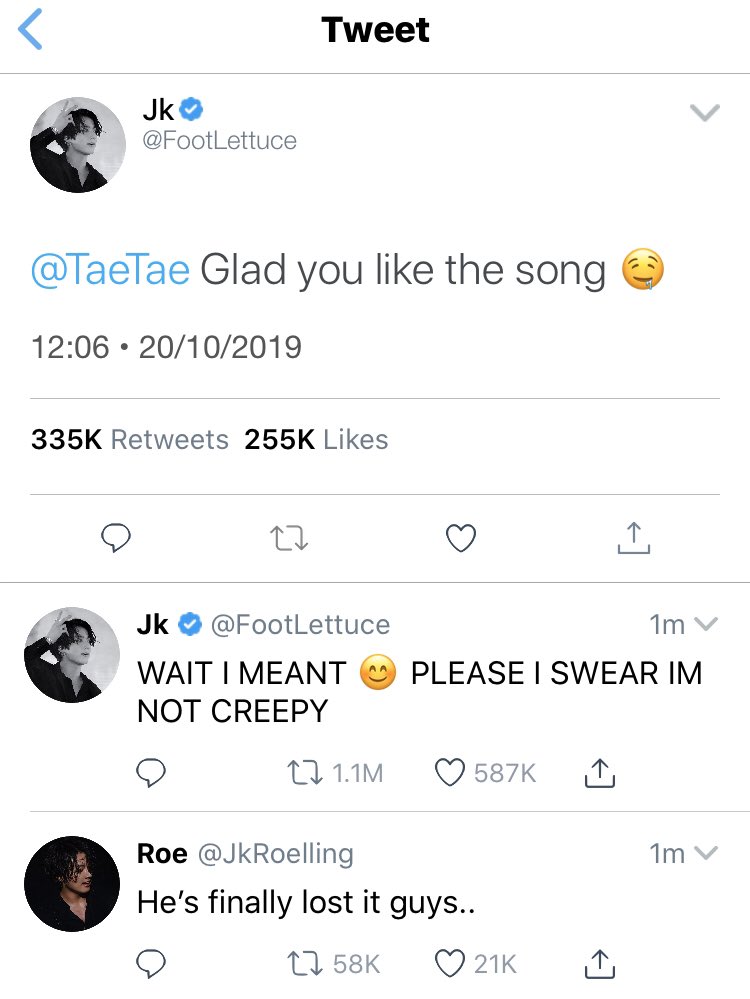Open Roe's profile picture
Image resolution: width=750 pixels, height=999 pixels.
72,884
